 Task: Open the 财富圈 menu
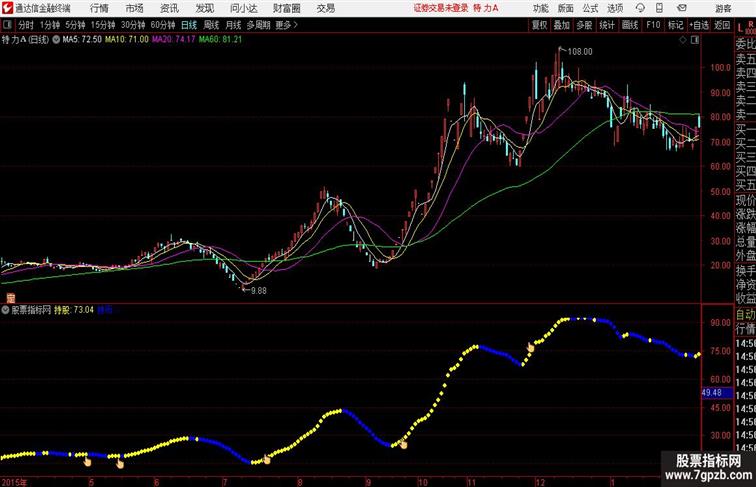[286, 8]
